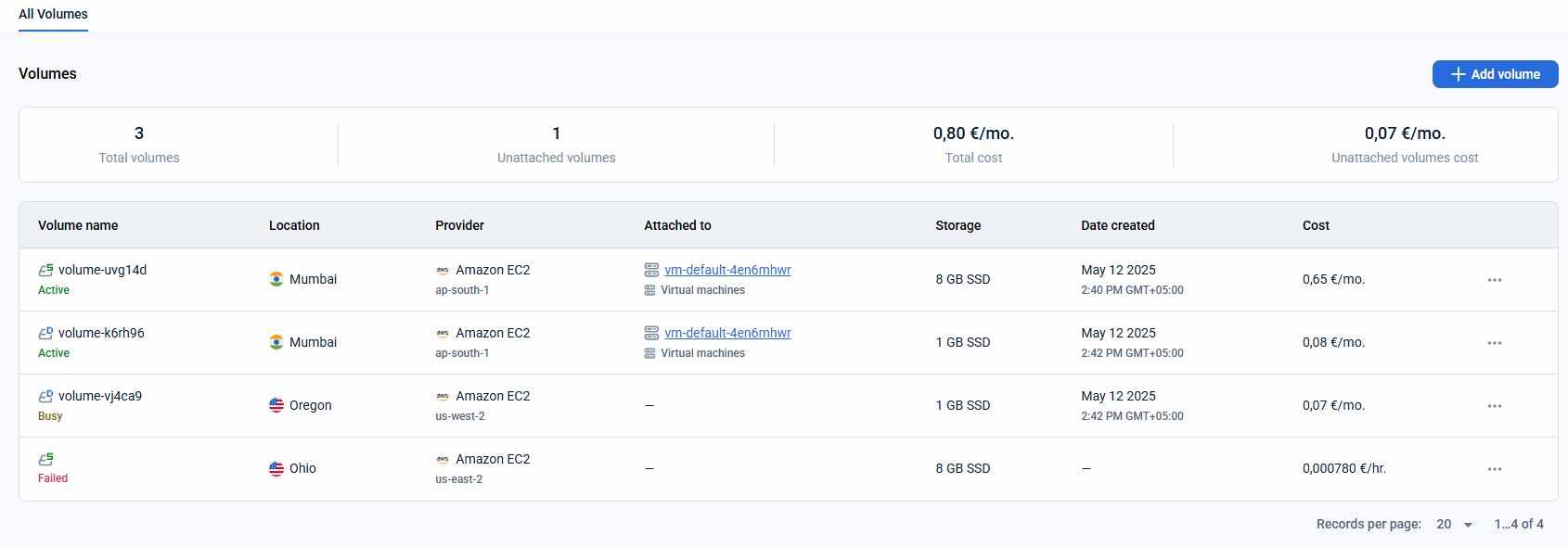1568x547 pixels.
Task: Click the Volume name column header
Action: 78,225
